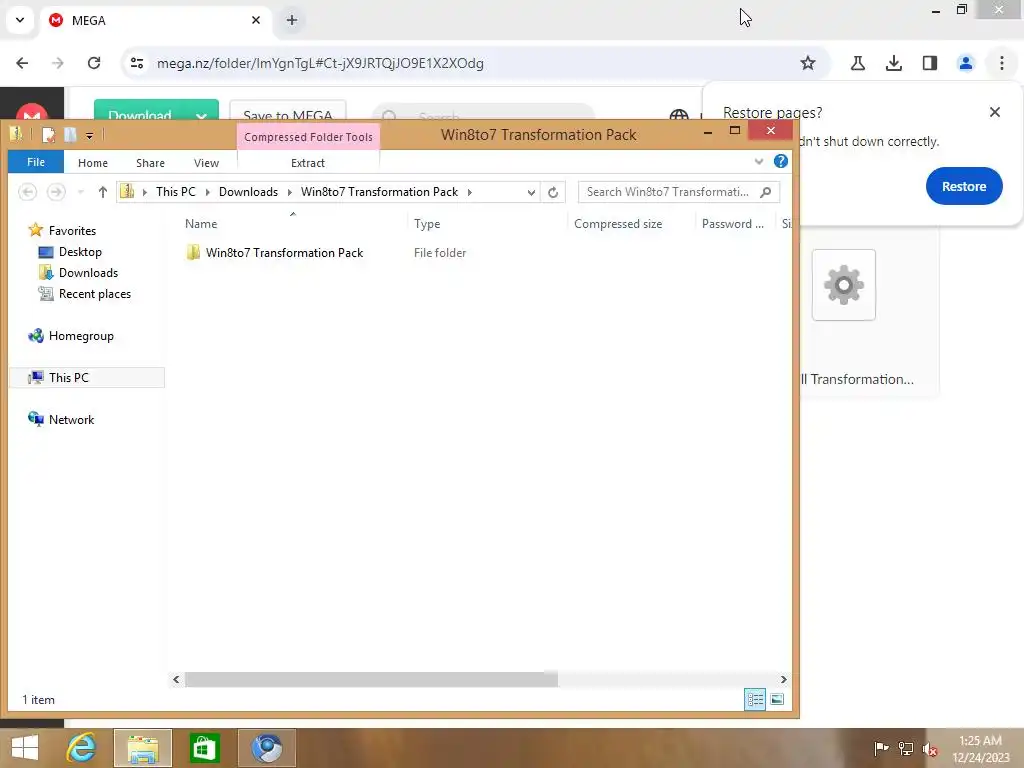Select Desktop in navigation pane

click(x=80, y=251)
